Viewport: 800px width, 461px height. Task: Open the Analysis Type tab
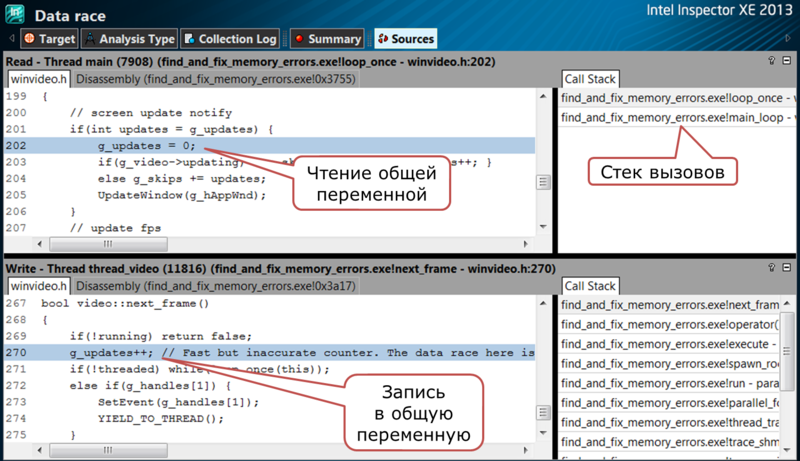pos(130,39)
